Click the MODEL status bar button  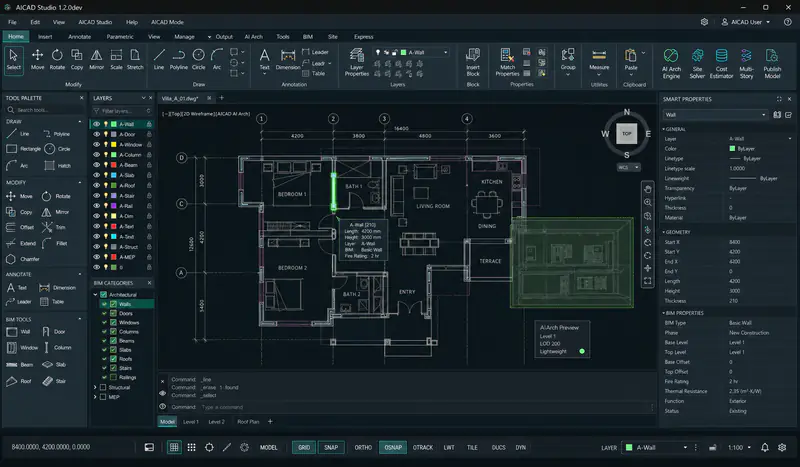(x=268, y=448)
